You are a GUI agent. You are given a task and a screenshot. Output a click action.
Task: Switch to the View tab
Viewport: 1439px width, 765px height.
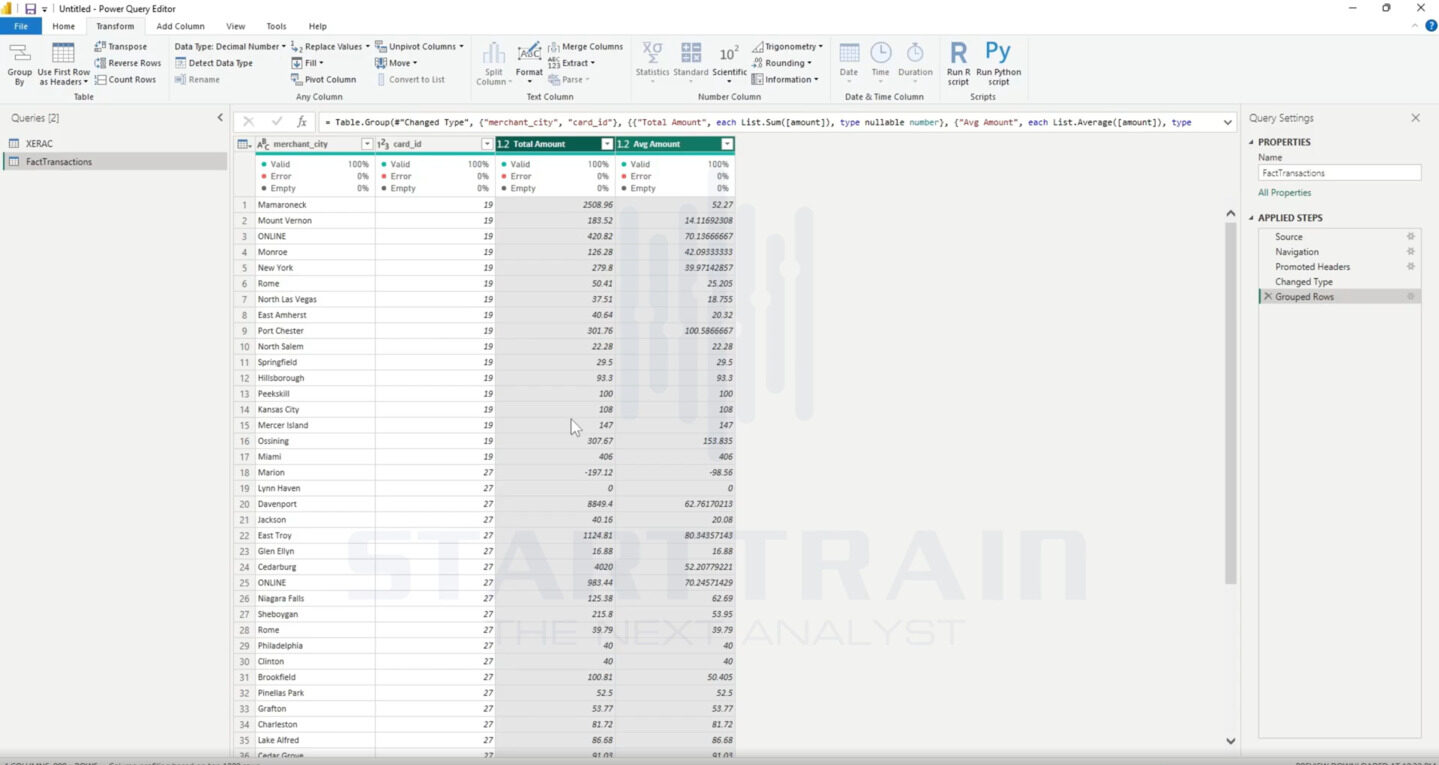(x=235, y=26)
